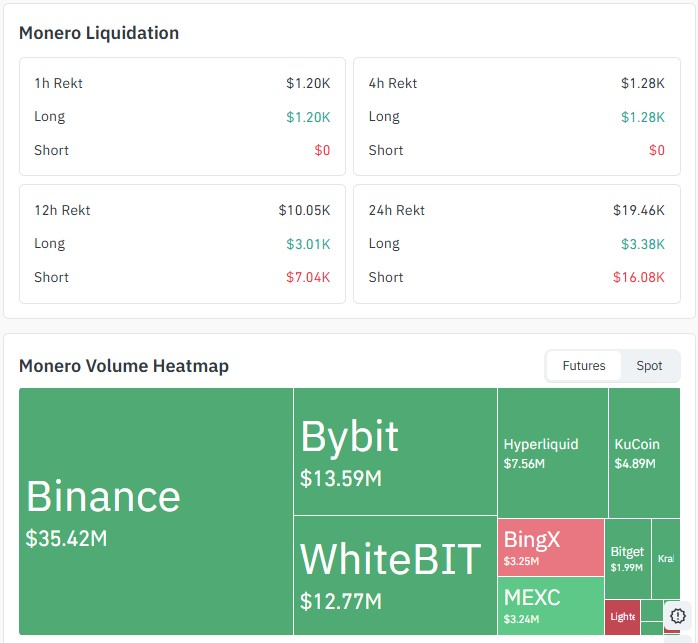The width and height of the screenshot is (698, 643).
Task: Click the 4h Rekt total $1.28K in dark text
Action: (643, 83)
